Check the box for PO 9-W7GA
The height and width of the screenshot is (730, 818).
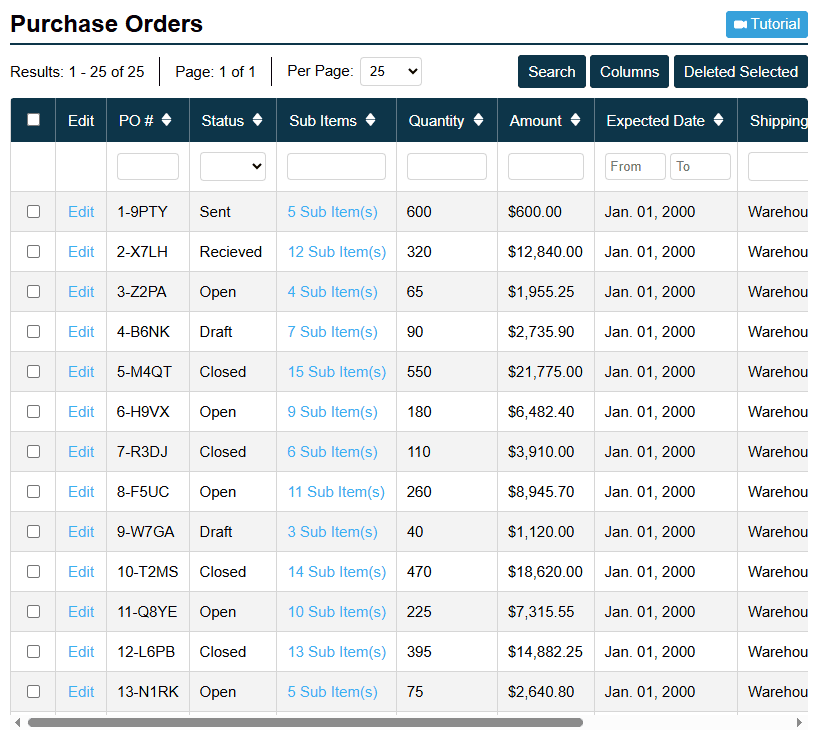33,532
